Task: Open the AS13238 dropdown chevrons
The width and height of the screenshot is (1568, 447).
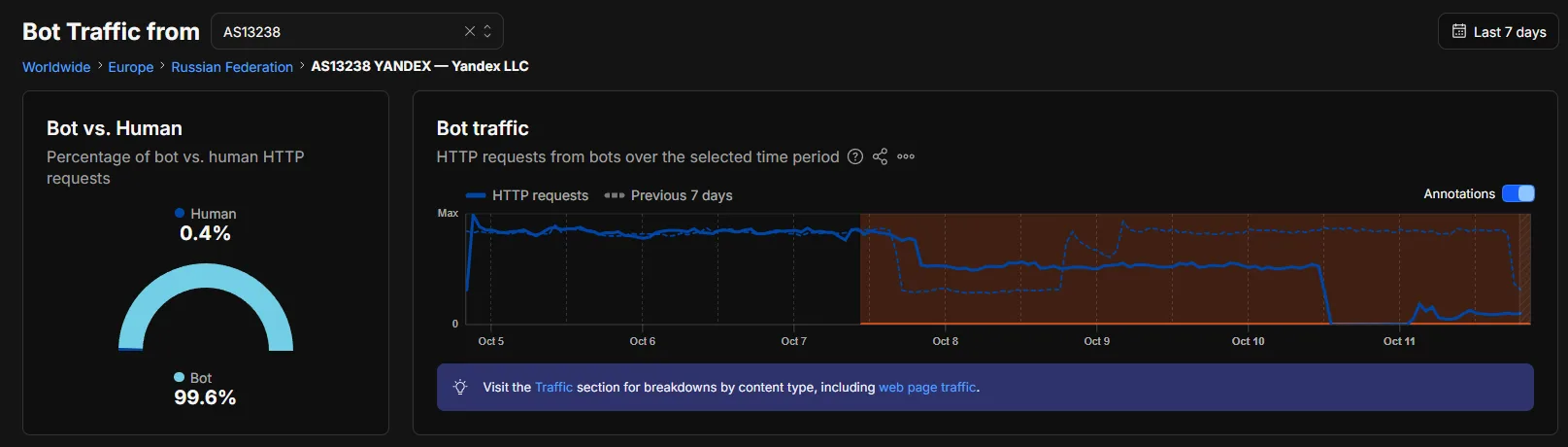Action: point(487,31)
